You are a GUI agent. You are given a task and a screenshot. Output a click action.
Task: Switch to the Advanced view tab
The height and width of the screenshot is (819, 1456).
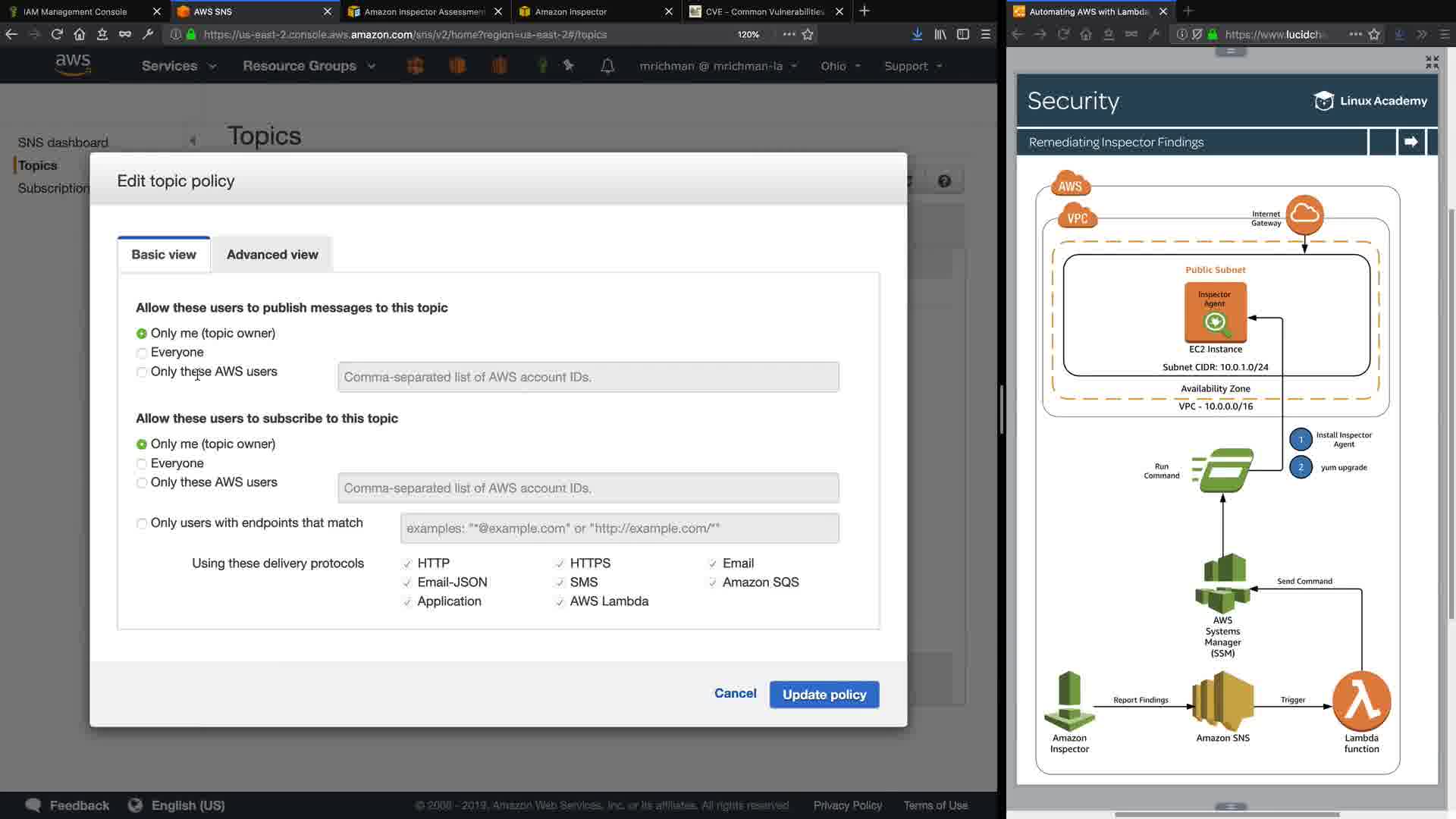[272, 255]
